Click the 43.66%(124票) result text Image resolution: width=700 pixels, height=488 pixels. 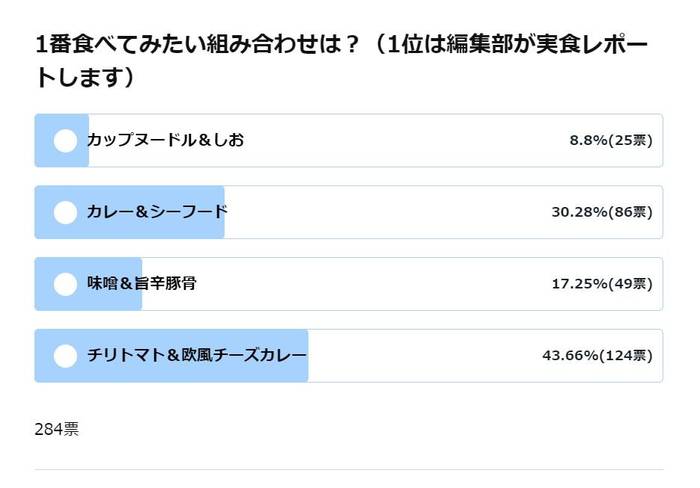point(597,355)
